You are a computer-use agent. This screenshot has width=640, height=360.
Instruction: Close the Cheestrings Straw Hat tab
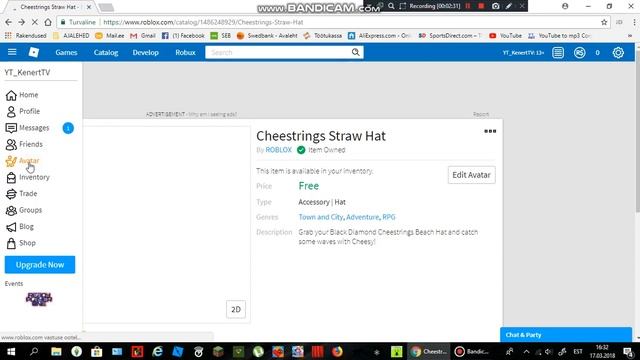tap(89, 7)
